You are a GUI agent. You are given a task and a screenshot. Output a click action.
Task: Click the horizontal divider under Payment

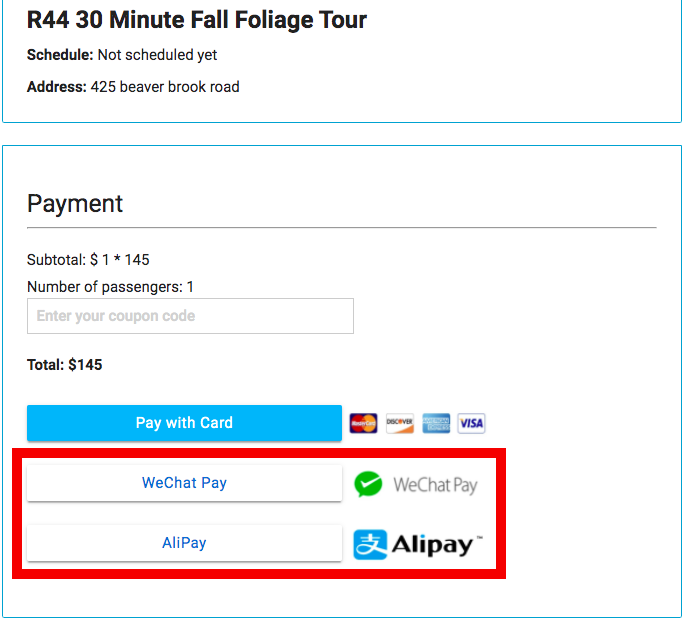pos(341,228)
